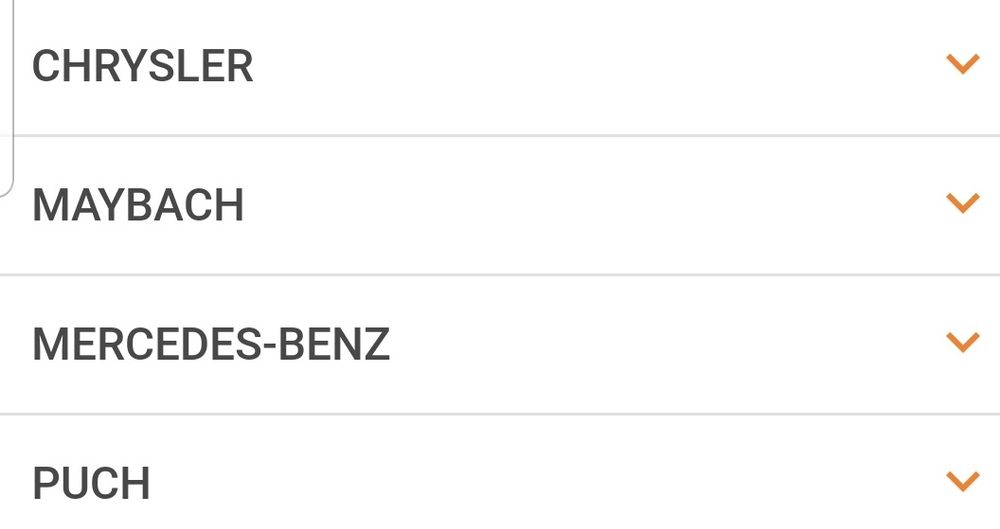Select the CHRYSLER brand label
The image size is (1000, 529).
(x=143, y=67)
